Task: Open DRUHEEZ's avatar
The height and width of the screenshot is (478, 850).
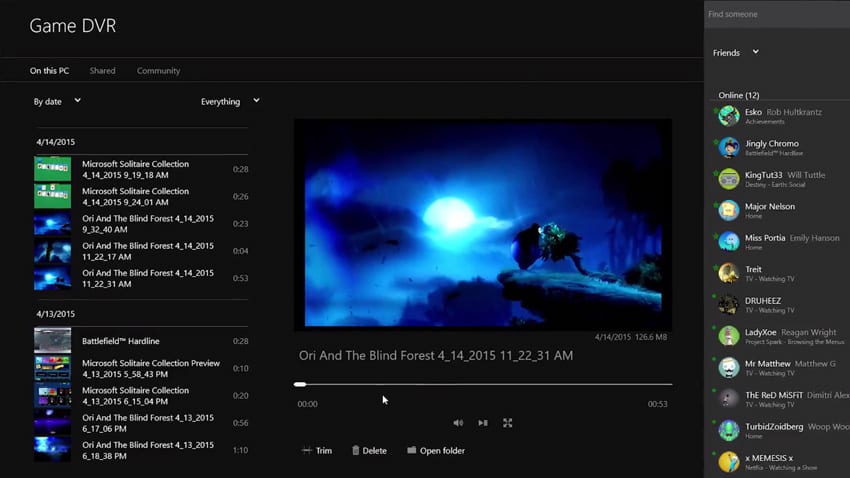Action: click(x=729, y=305)
